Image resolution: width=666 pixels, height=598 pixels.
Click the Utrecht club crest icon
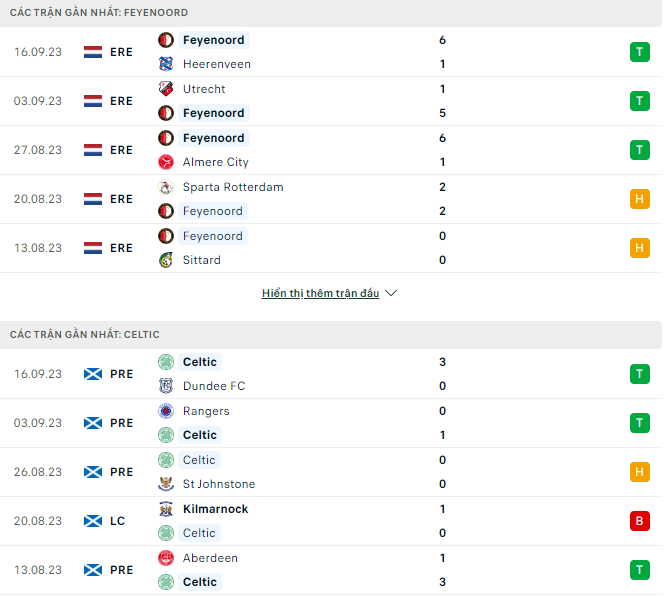(166, 89)
